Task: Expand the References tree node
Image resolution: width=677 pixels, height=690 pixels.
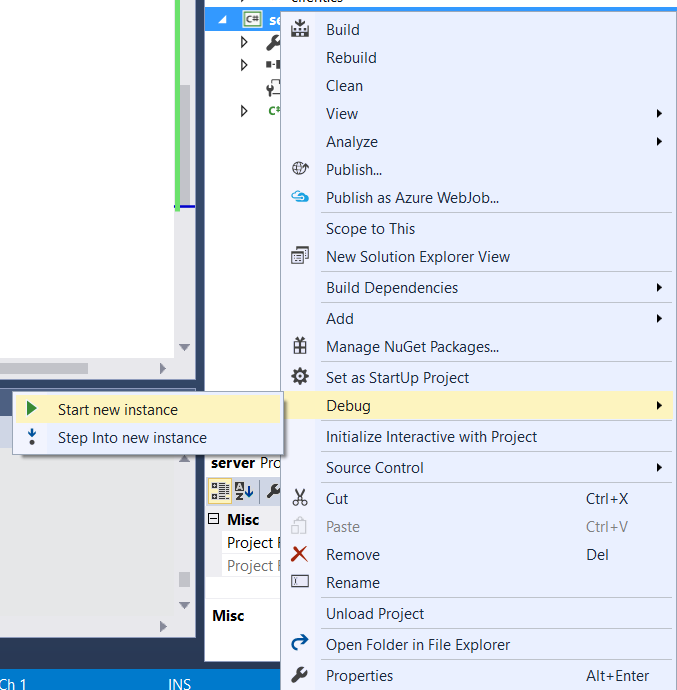Action: point(244,65)
